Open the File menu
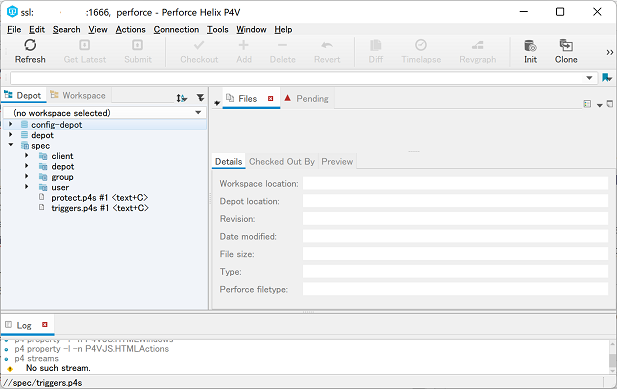617x389 pixels. [14, 29]
